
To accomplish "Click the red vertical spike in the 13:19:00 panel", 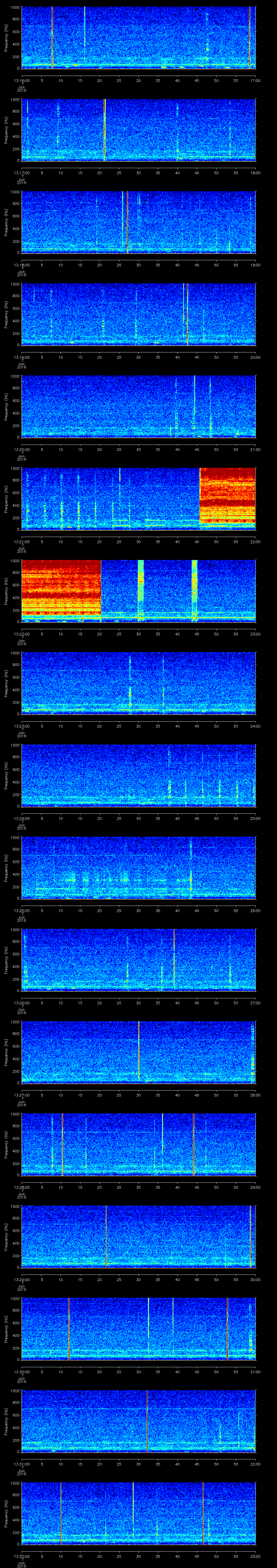I will [187, 314].
